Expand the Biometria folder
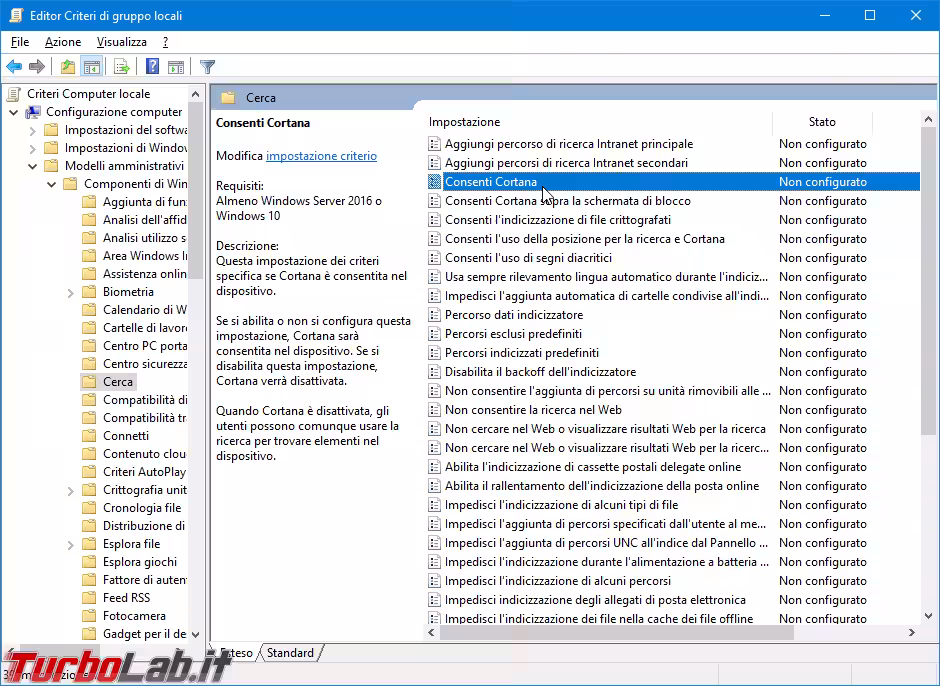Screen dimensions: 940x686 [70, 292]
